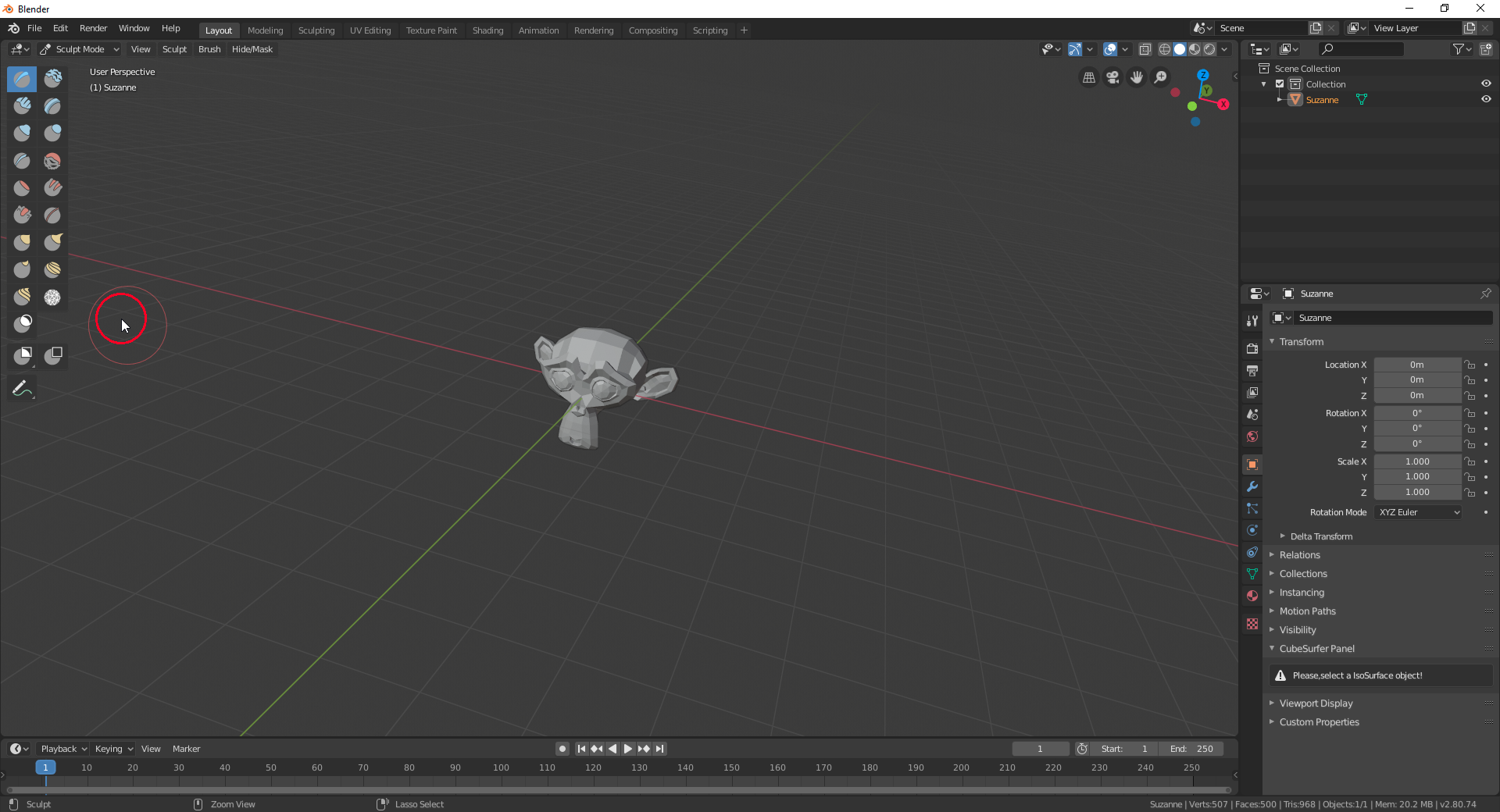This screenshot has width=1500, height=812.
Task: Add a new workspace tab
Action: (744, 30)
